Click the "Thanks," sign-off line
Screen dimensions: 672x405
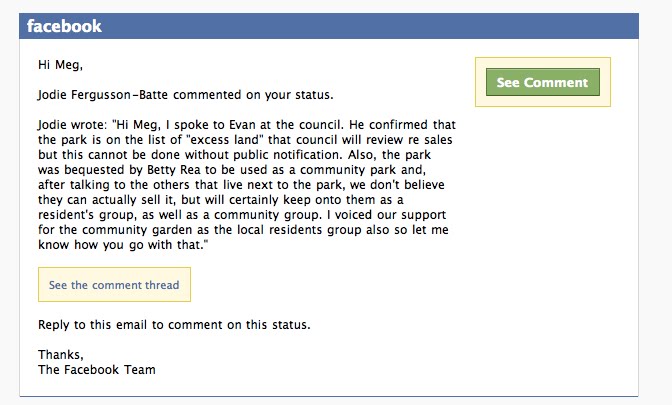pos(61,355)
